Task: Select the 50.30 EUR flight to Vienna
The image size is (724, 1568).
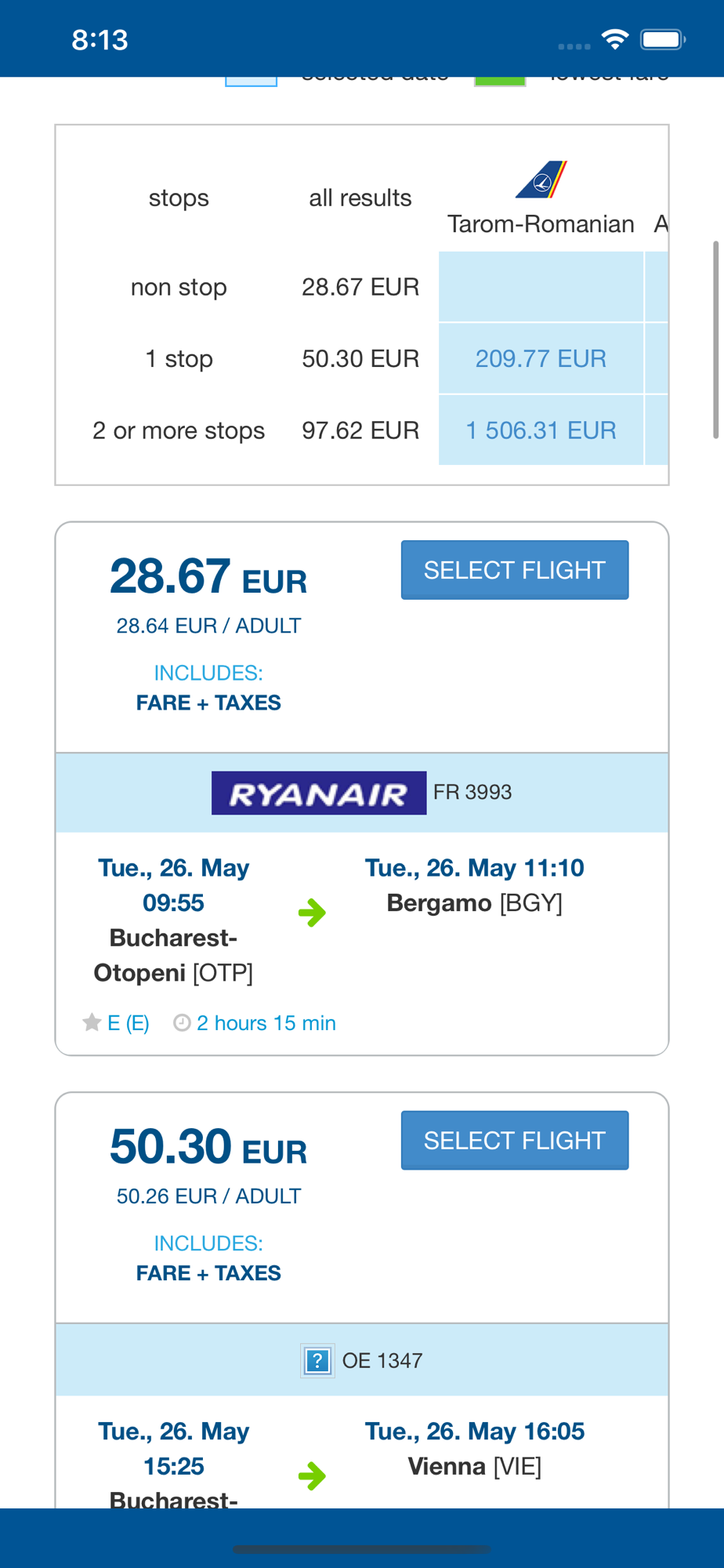Action: coord(514,1141)
